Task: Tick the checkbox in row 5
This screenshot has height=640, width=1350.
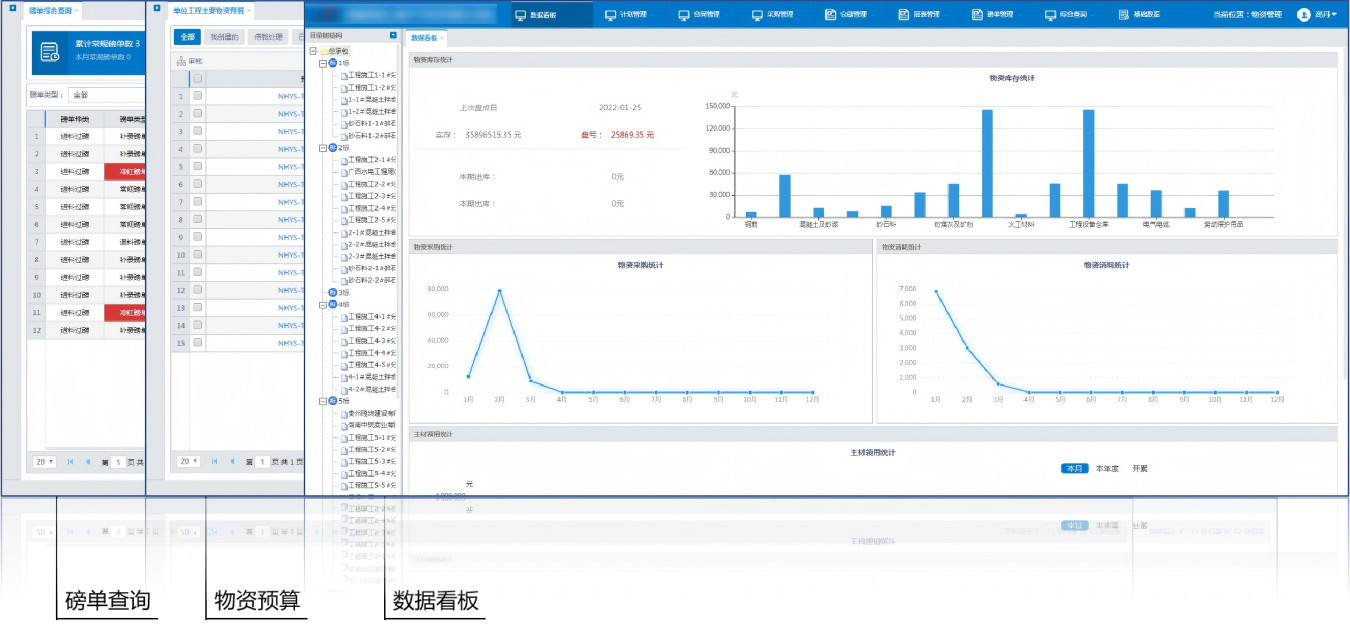Action: point(197,167)
